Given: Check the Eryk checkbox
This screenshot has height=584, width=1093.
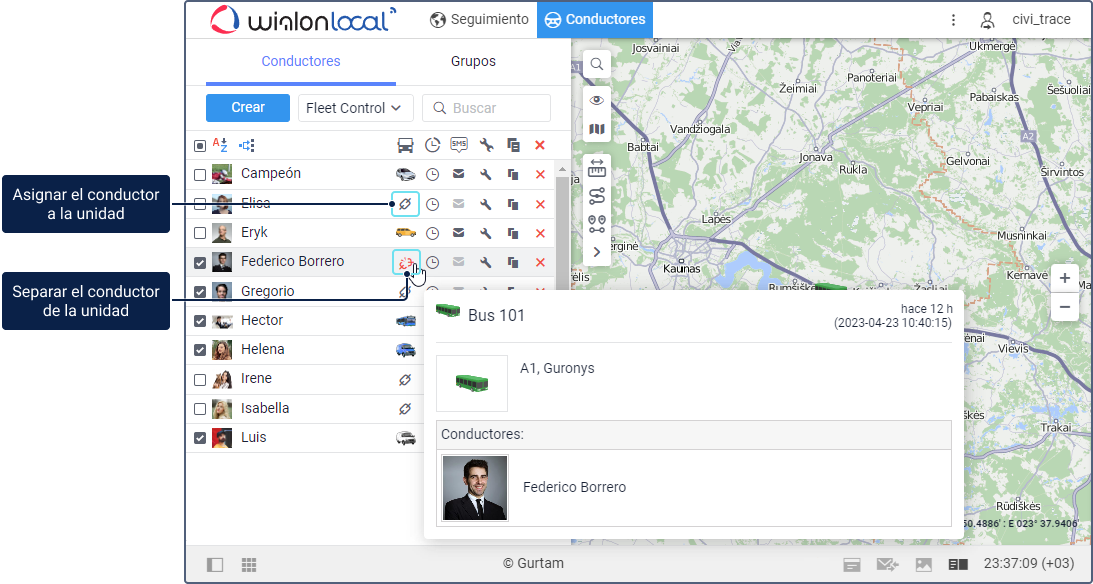Looking at the screenshot, I should (200, 233).
